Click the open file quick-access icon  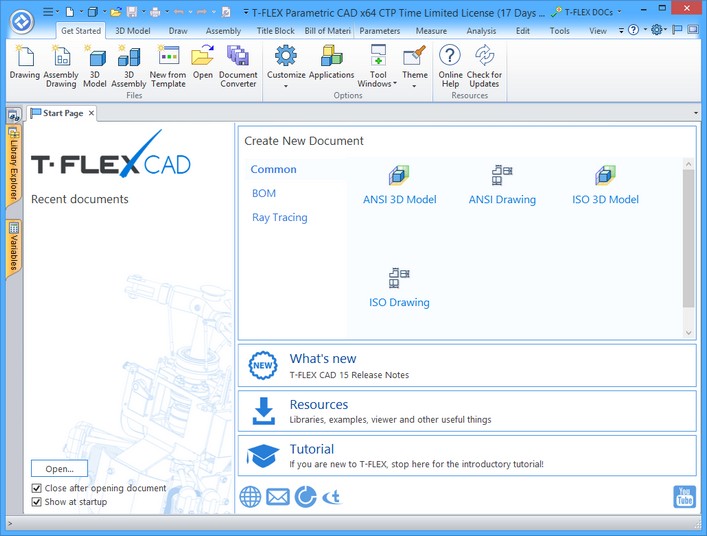pyautogui.click(x=116, y=12)
